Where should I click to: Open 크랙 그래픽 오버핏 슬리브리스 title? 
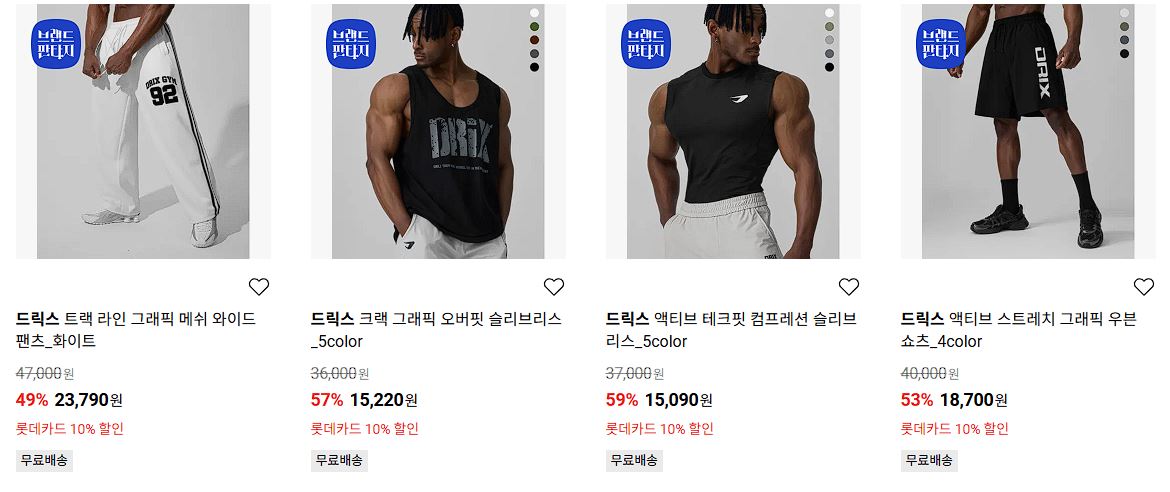tap(437, 330)
